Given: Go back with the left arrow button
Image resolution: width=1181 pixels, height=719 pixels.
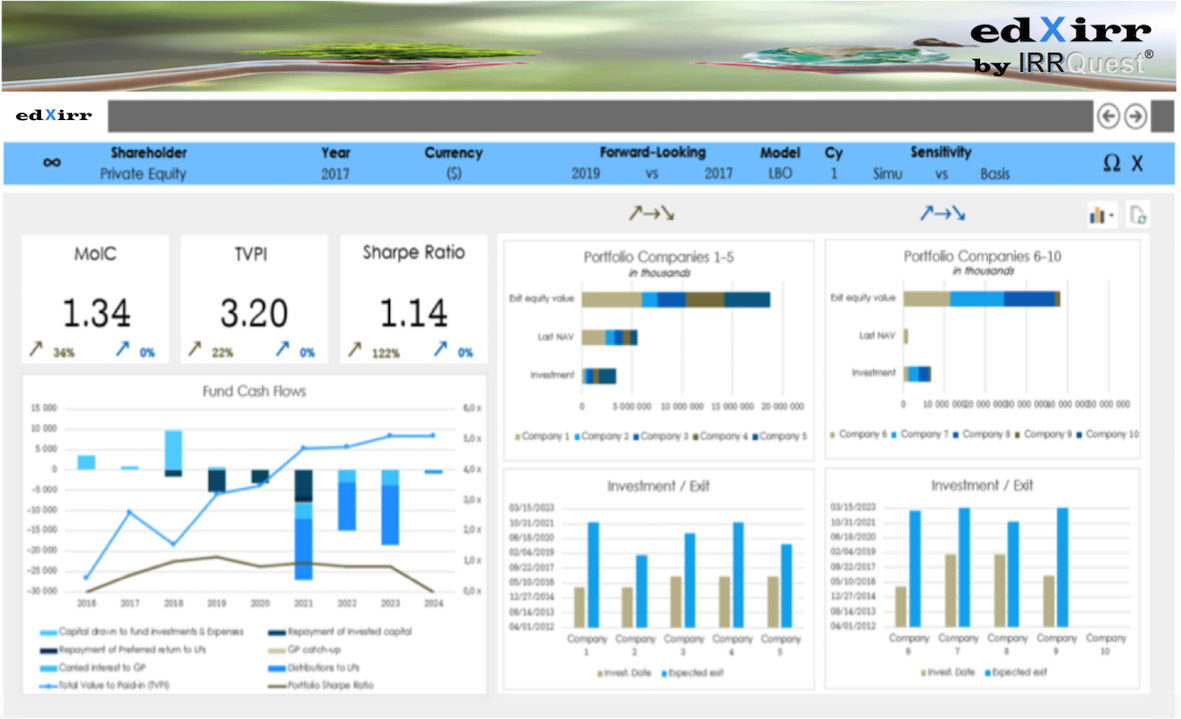Looking at the screenshot, I should (x=1108, y=116).
